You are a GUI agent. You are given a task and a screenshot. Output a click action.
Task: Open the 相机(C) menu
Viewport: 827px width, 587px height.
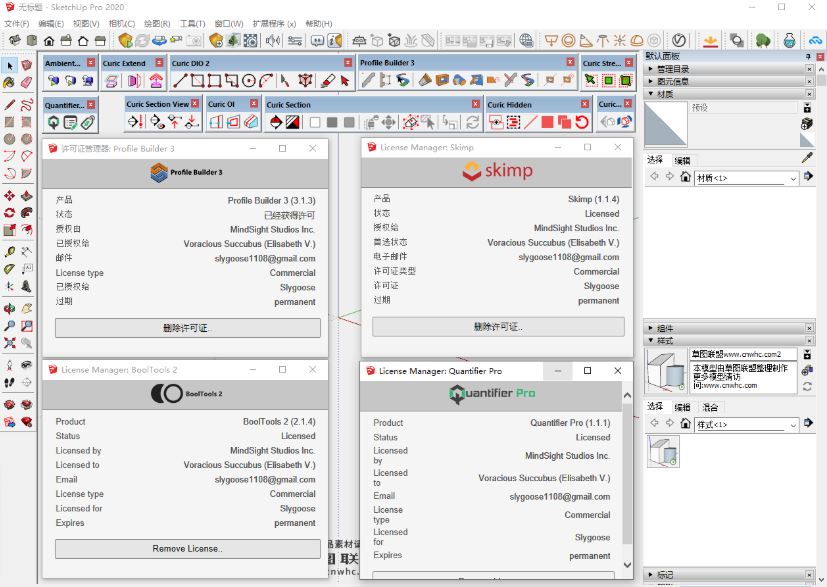click(x=122, y=24)
